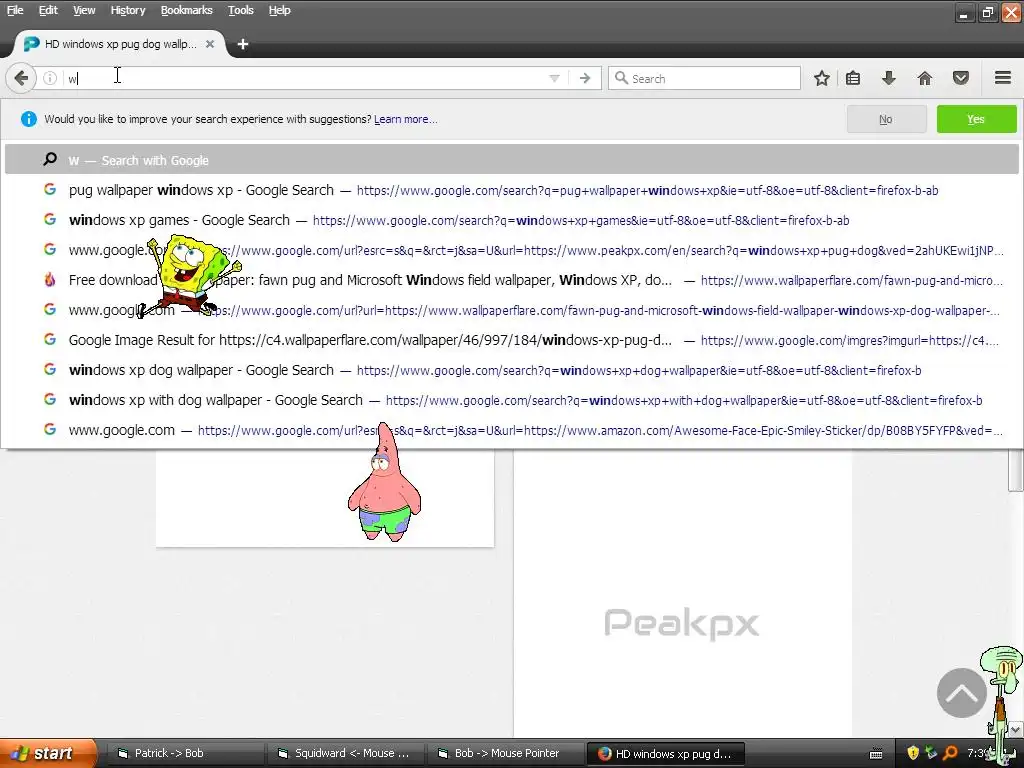Pick 'windows xp games - Google Search' suggestion

(x=511, y=220)
